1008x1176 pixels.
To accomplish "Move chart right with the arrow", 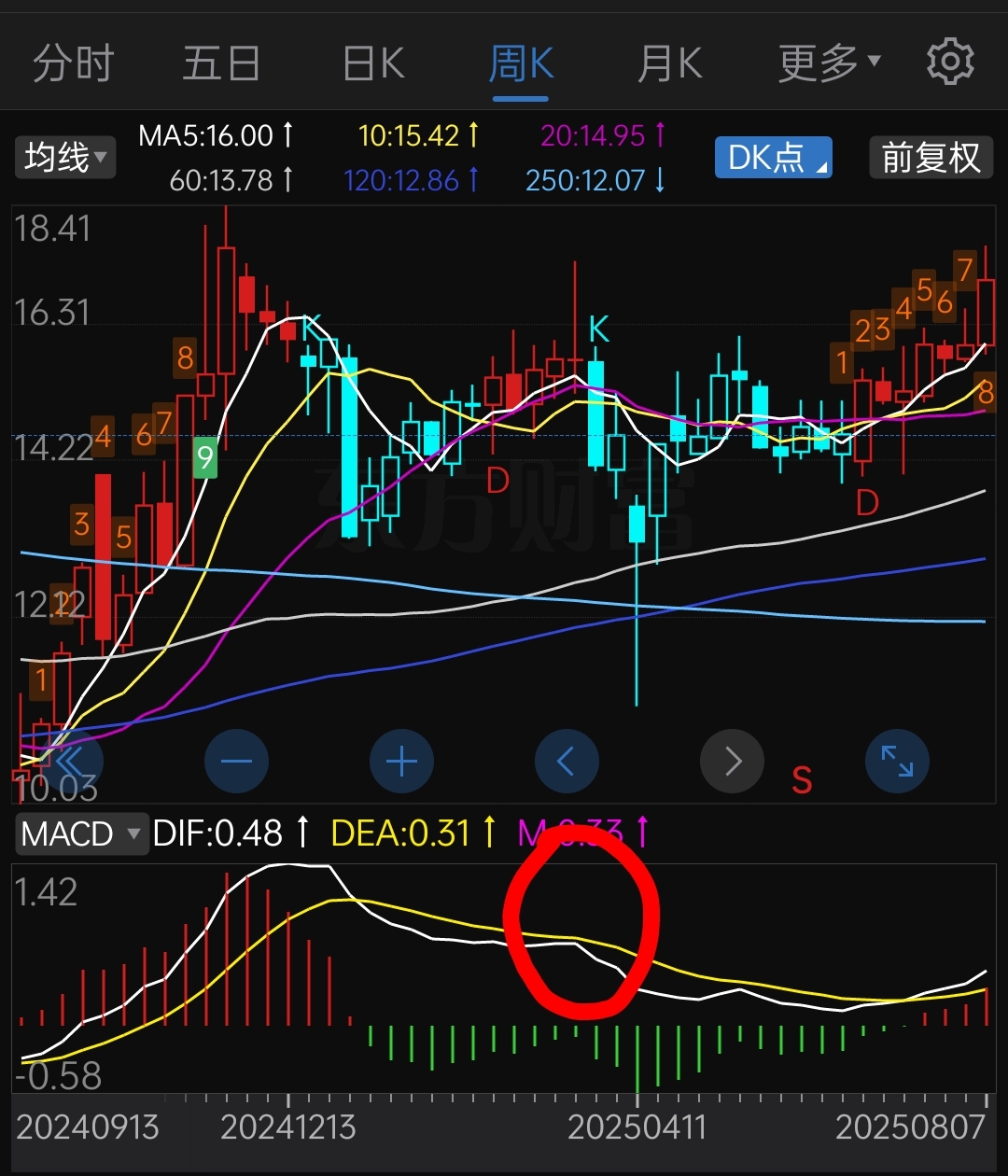I will pos(732,762).
